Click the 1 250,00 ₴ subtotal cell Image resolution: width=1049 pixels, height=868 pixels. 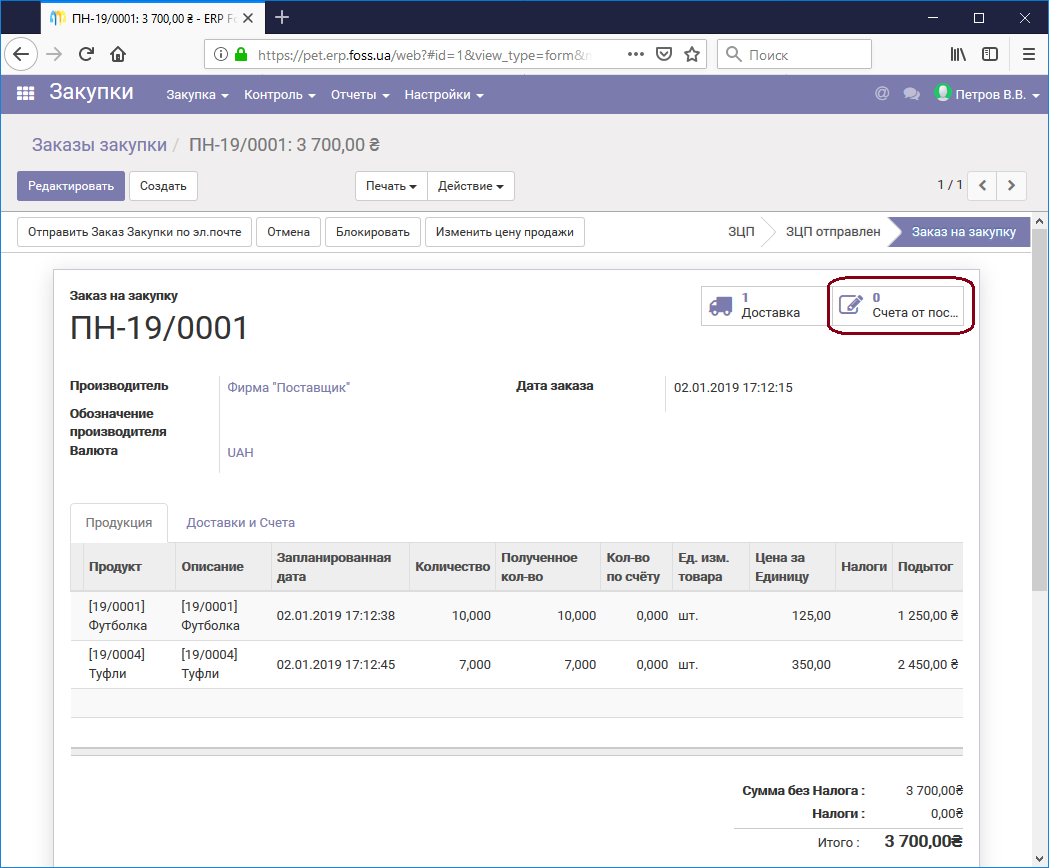point(927,616)
